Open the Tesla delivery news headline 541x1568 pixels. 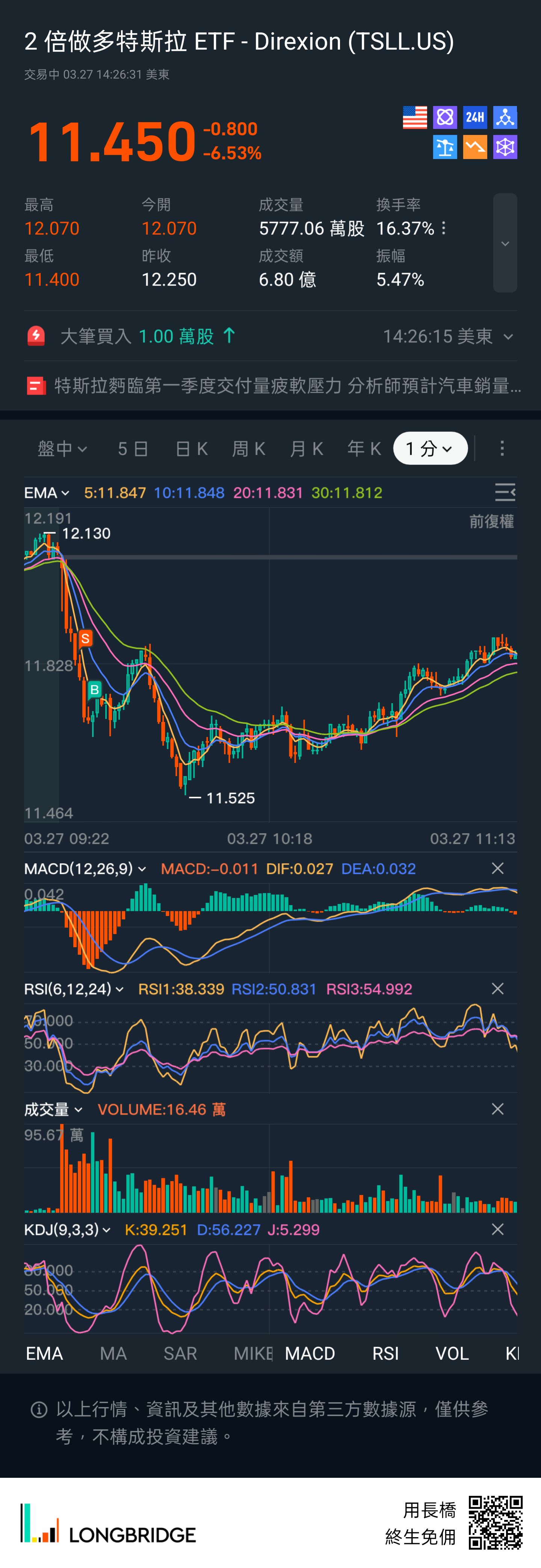click(287, 385)
